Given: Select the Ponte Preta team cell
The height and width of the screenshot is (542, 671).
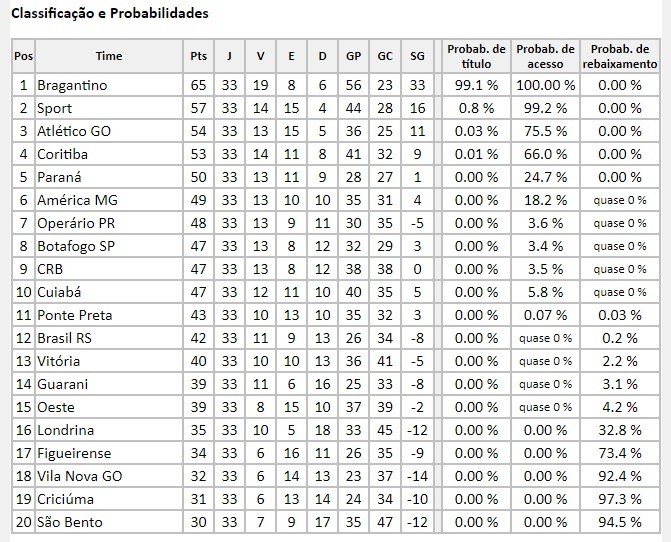Looking at the screenshot, I should coord(109,315).
